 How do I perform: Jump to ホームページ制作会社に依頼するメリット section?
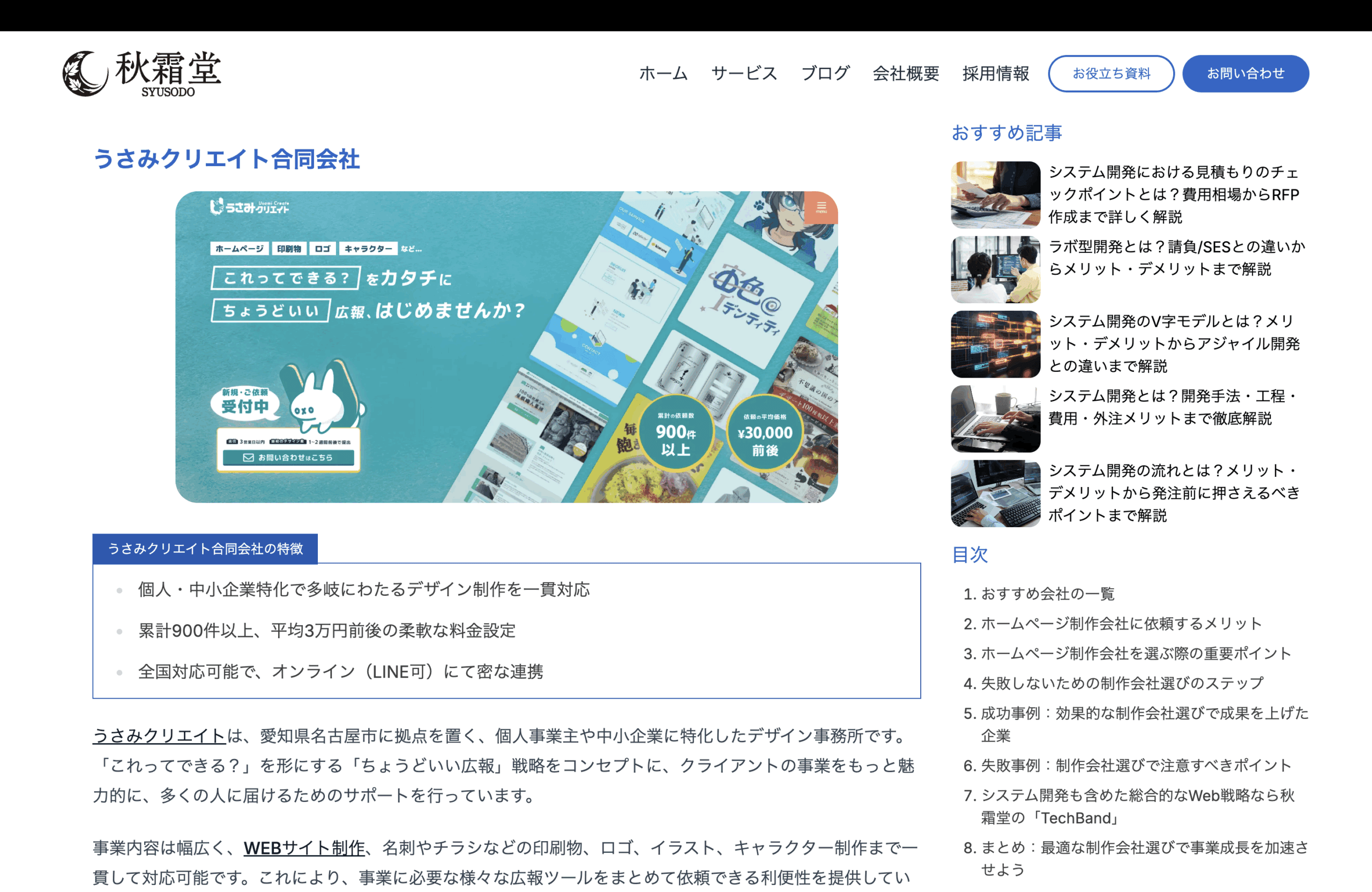(x=1121, y=624)
